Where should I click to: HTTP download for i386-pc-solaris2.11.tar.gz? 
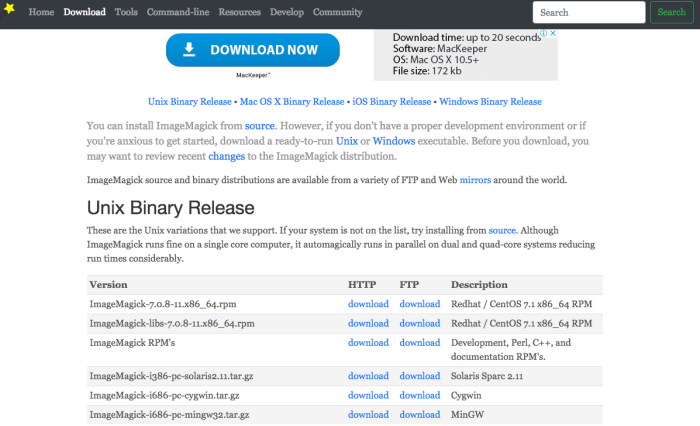pyautogui.click(x=368, y=376)
